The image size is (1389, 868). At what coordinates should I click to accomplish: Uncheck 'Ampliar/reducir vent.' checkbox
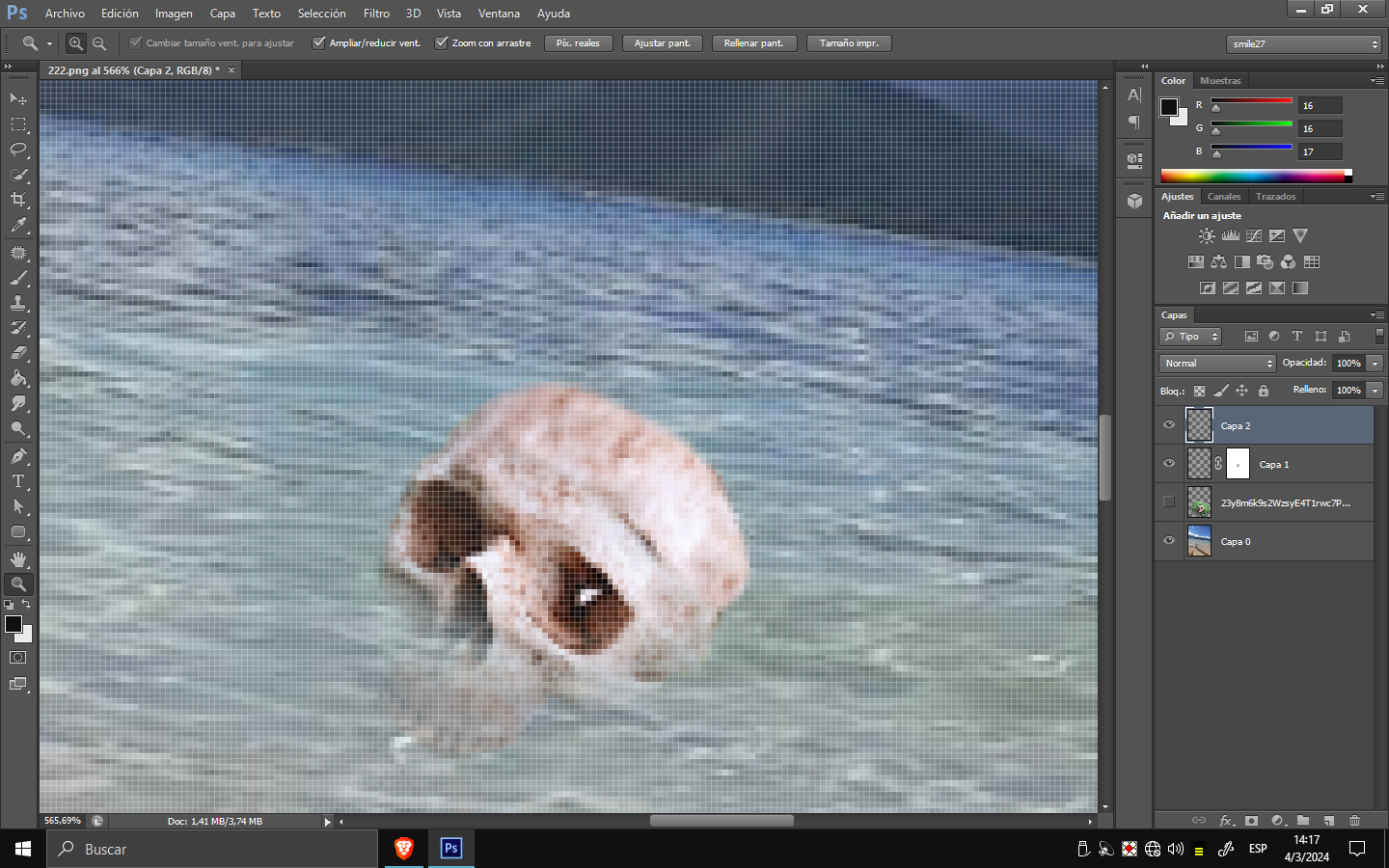click(318, 42)
